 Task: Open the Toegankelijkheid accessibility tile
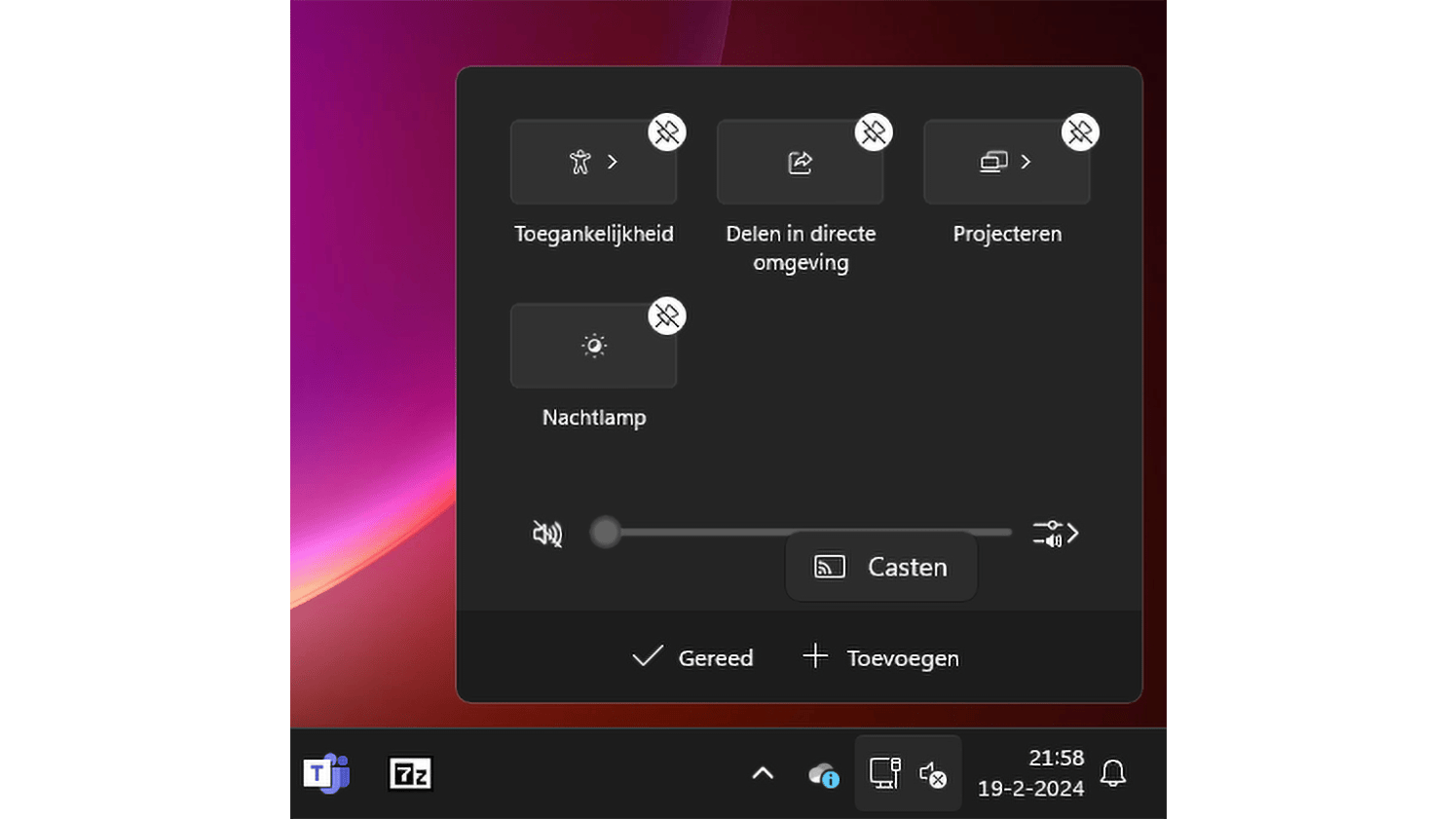593,162
